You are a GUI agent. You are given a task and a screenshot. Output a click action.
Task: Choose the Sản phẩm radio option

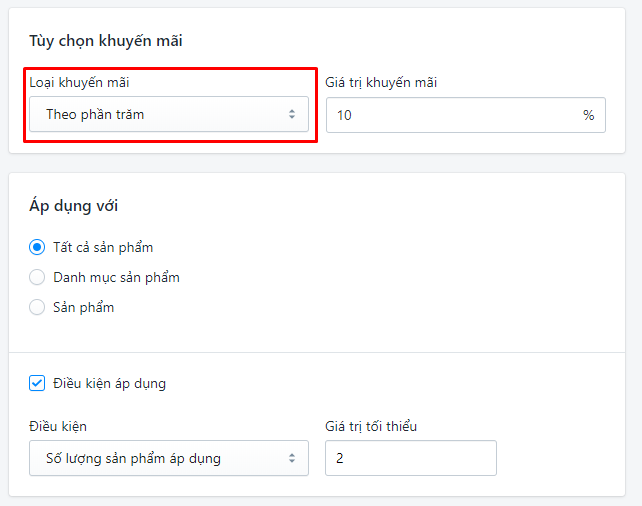tap(37, 307)
